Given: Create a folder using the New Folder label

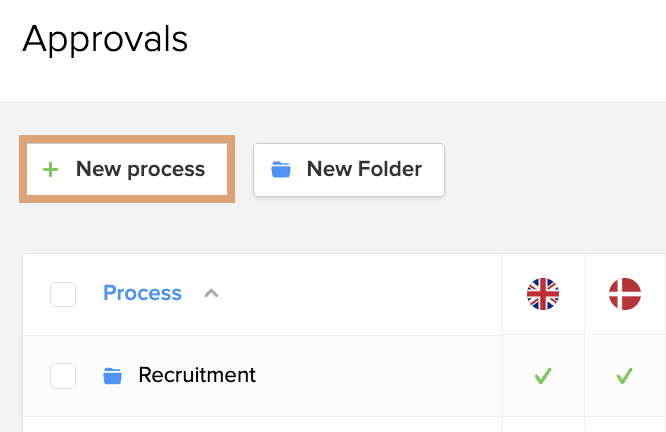Looking at the screenshot, I should point(364,169).
